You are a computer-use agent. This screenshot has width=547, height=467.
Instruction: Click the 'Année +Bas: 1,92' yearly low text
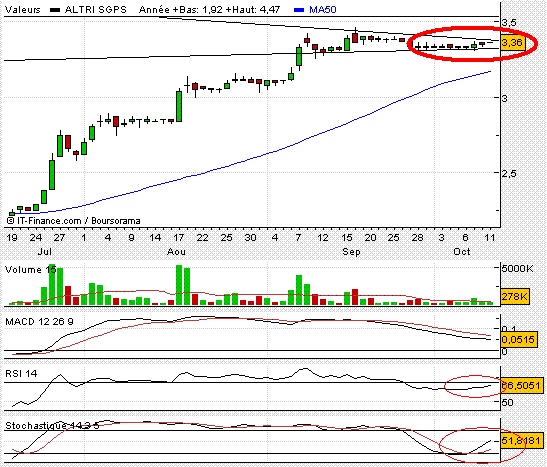(x=181, y=9)
